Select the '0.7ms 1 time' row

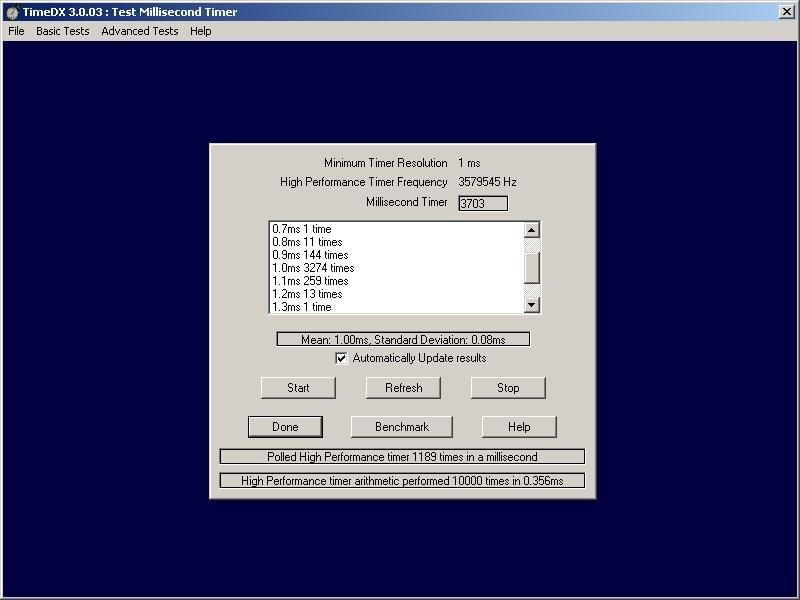396,229
